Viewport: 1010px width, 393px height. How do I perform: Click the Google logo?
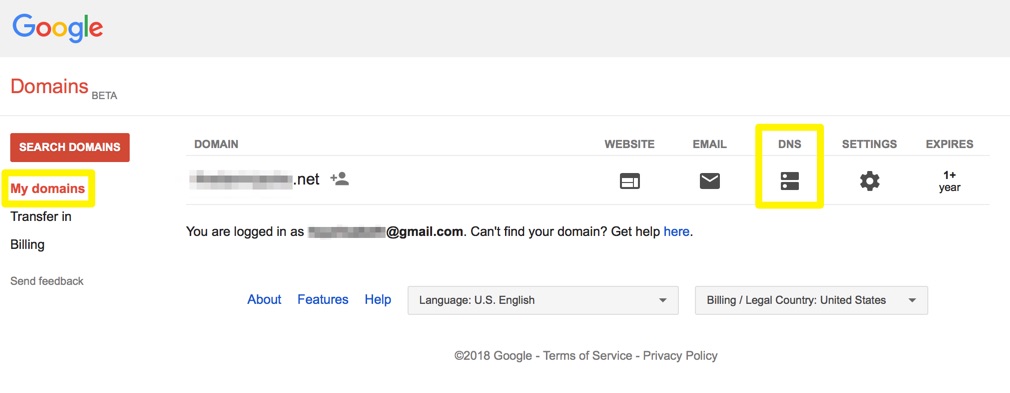click(57, 27)
